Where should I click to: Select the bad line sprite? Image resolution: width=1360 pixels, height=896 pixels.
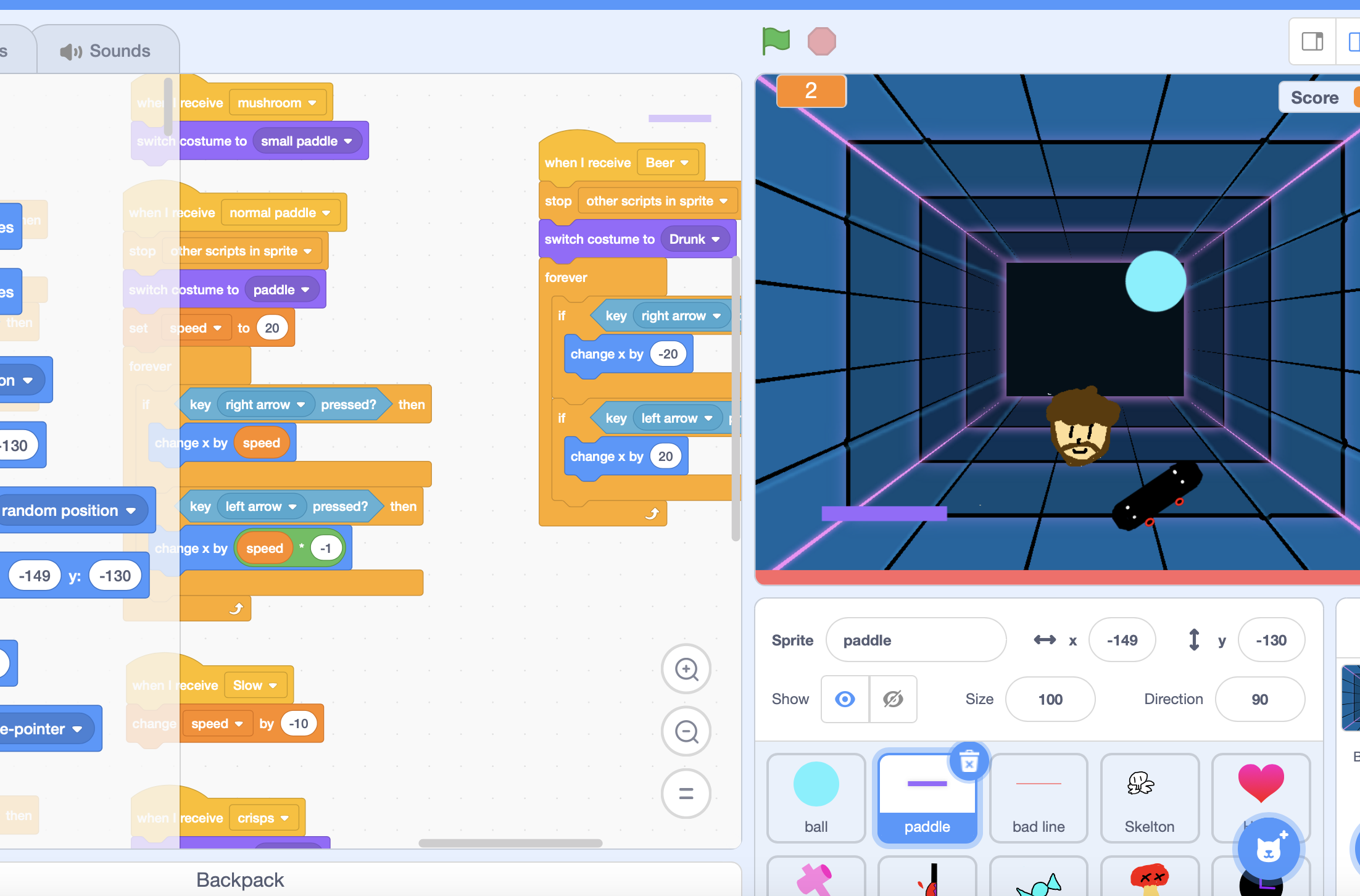click(x=1039, y=797)
